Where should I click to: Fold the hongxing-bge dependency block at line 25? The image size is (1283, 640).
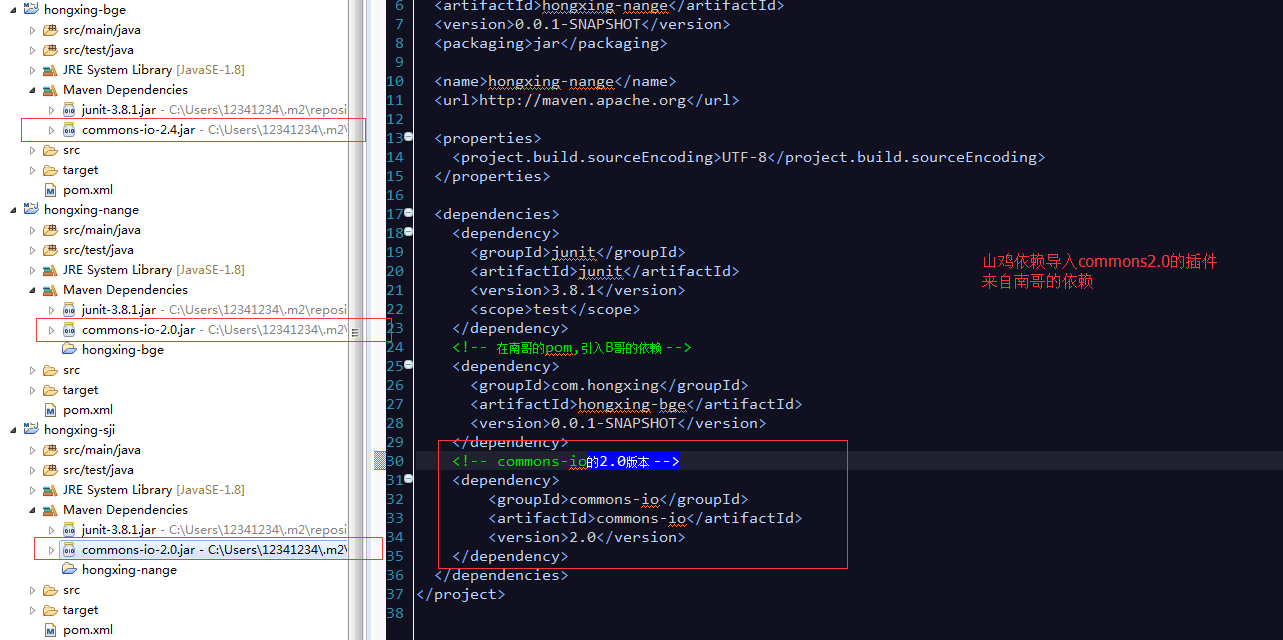click(x=408, y=366)
